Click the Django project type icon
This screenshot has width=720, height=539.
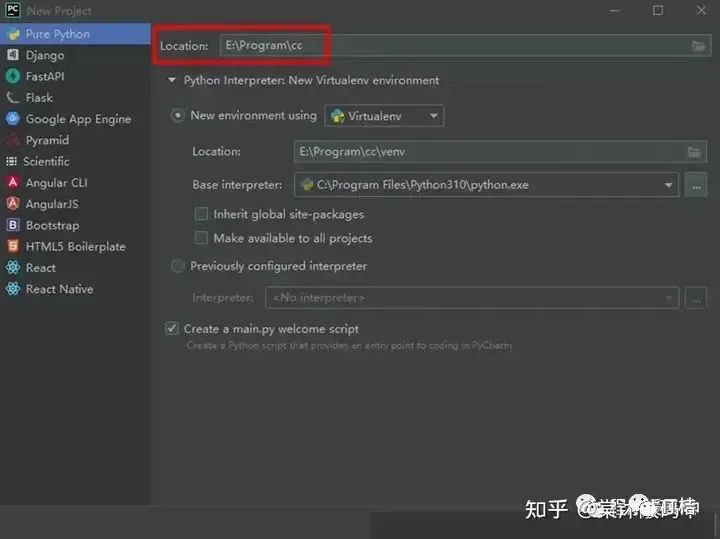13,55
